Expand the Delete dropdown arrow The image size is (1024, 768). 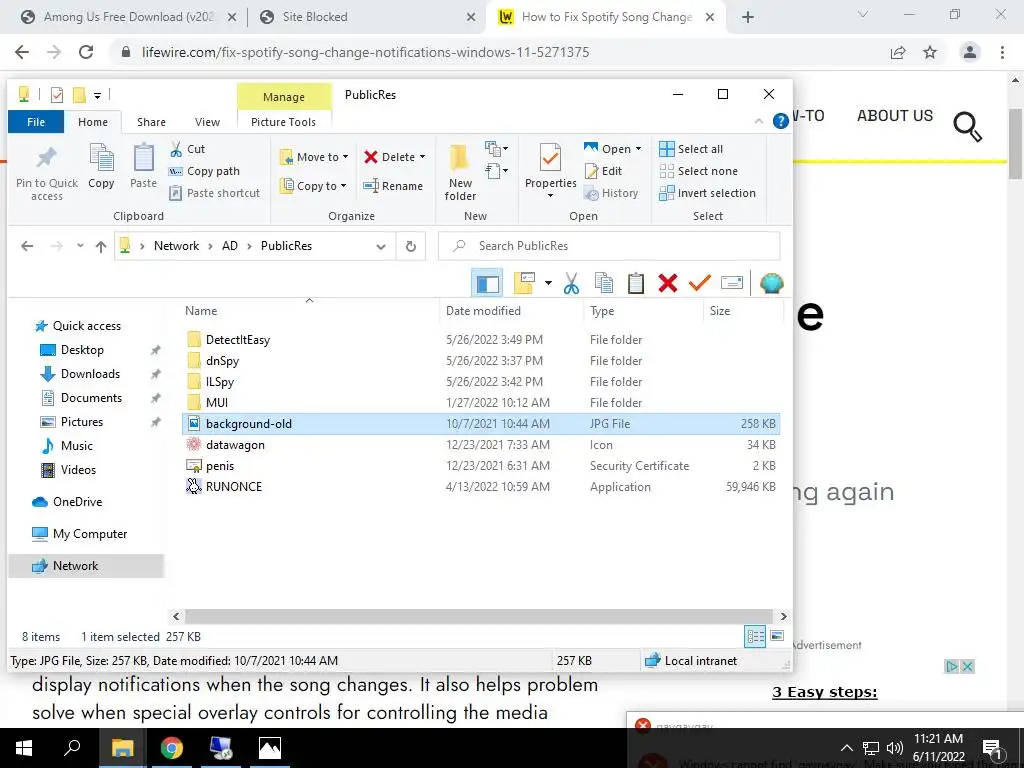coord(423,157)
